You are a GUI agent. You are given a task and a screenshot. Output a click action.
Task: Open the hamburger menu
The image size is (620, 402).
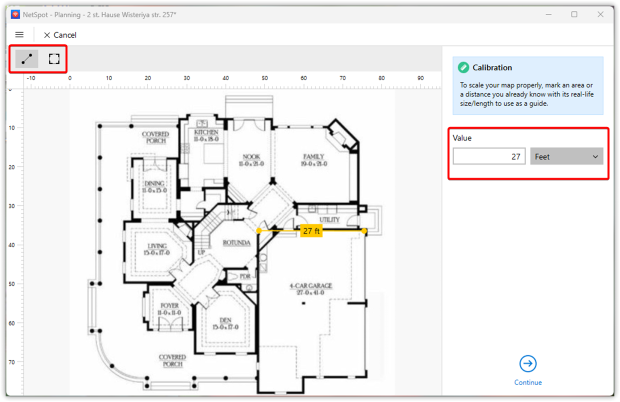coord(19,35)
